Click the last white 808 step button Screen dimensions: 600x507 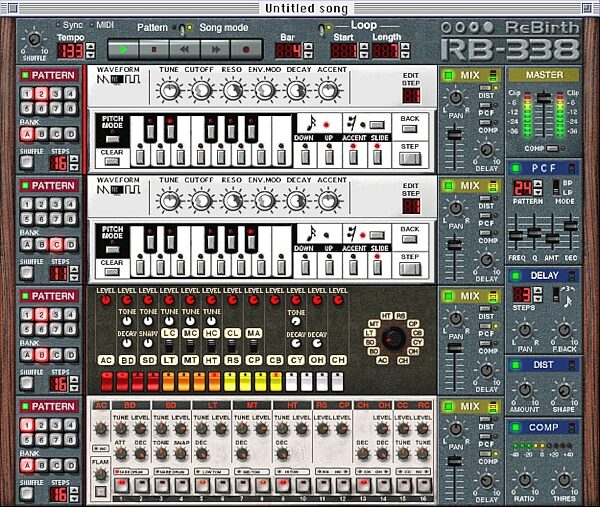337,381
